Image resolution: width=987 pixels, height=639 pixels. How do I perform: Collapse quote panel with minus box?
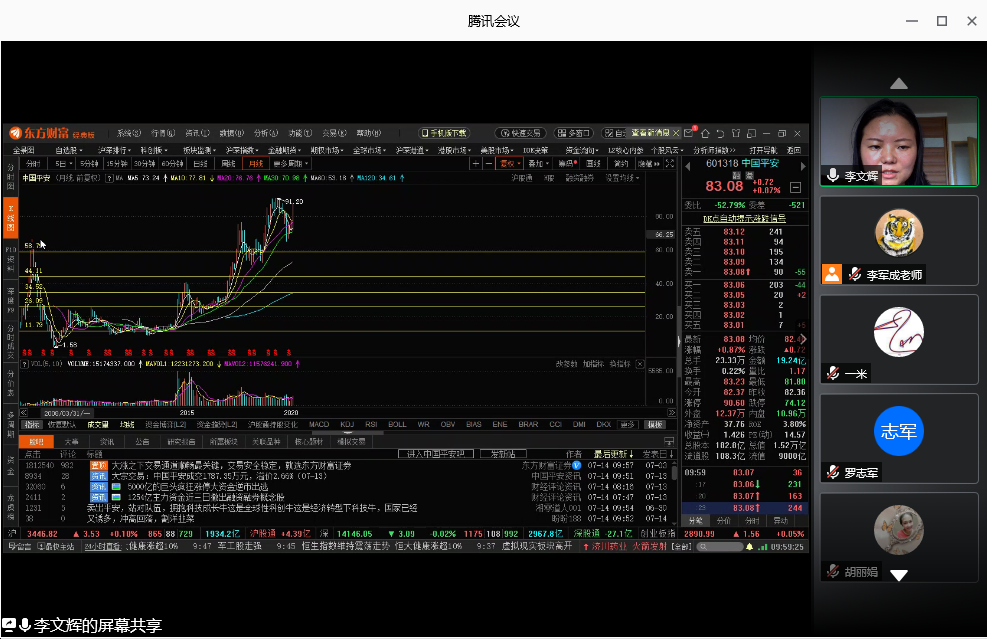click(x=795, y=187)
